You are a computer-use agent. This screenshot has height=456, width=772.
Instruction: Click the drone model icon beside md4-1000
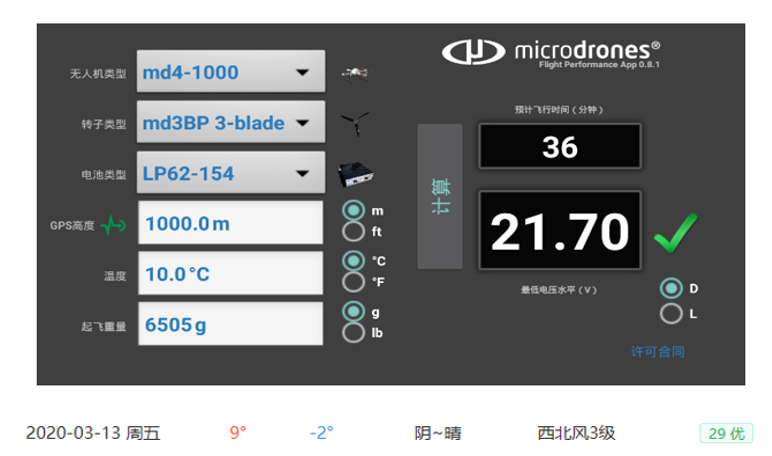coord(353,72)
